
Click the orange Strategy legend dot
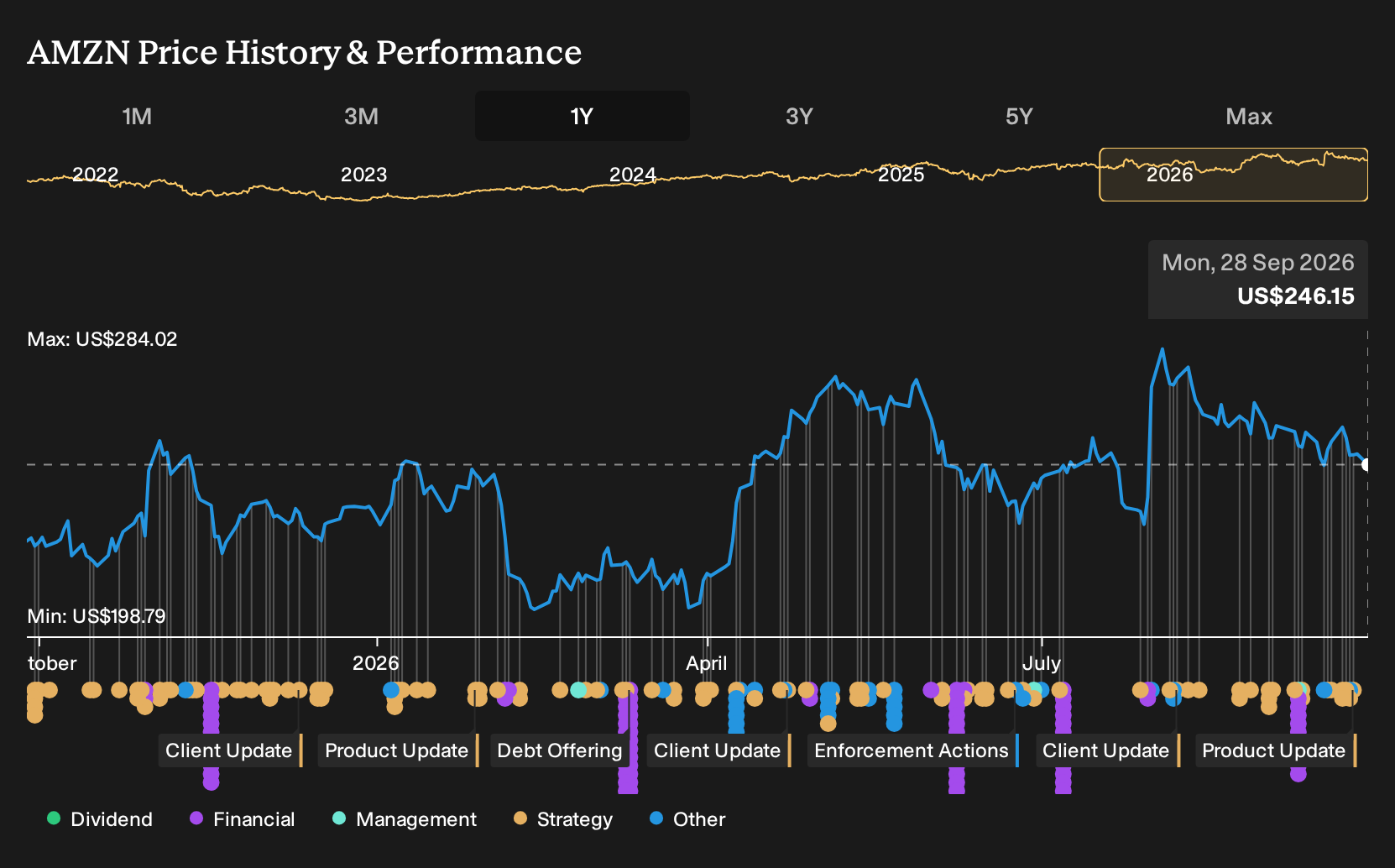click(x=520, y=818)
